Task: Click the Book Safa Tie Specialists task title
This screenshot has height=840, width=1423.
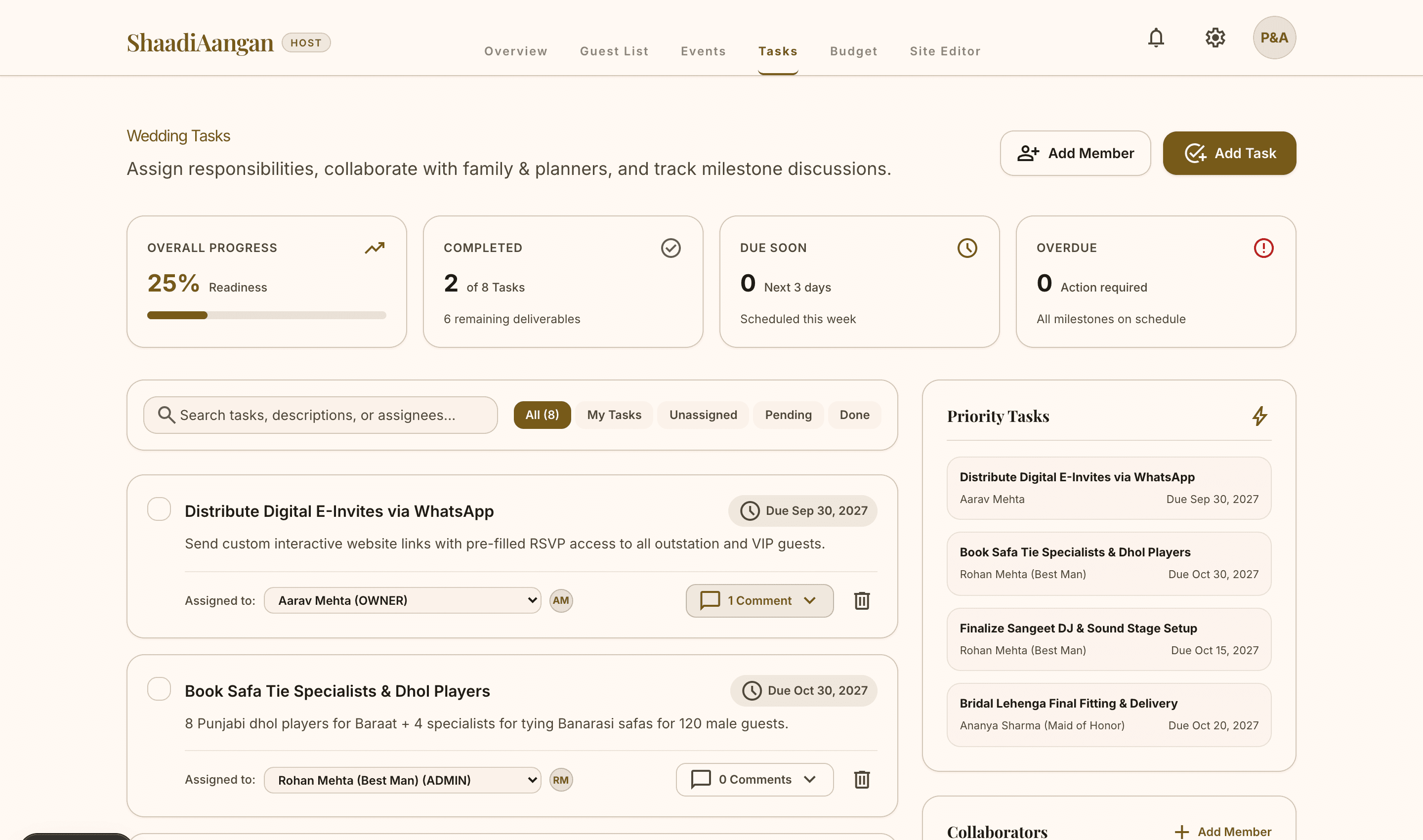Action: click(x=337, y=691)
